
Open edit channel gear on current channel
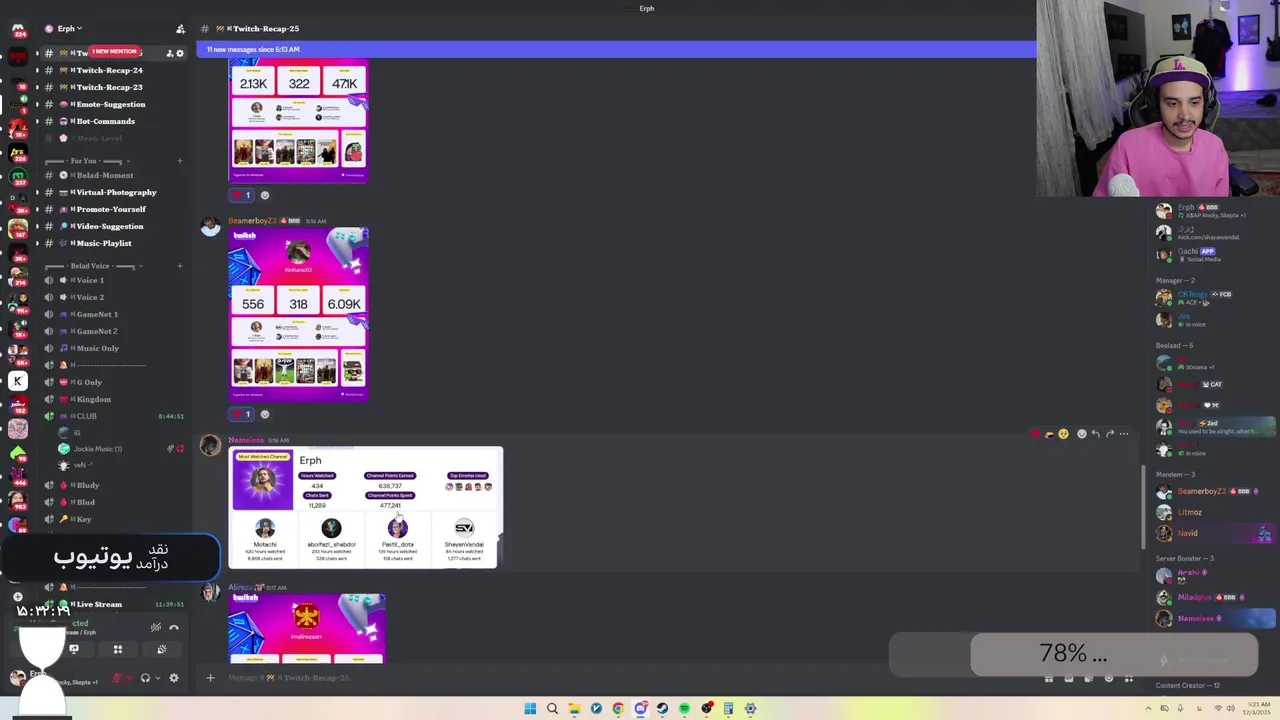coord(180,53)
